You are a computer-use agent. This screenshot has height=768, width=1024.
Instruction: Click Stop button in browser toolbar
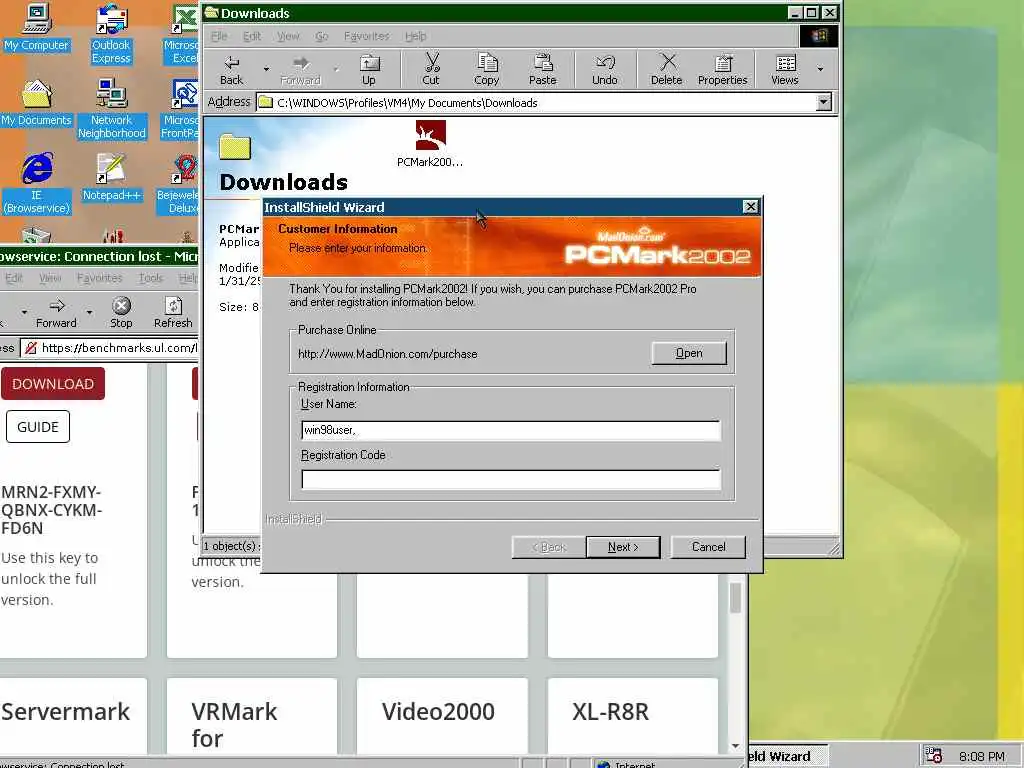click(x=121, y=312)
